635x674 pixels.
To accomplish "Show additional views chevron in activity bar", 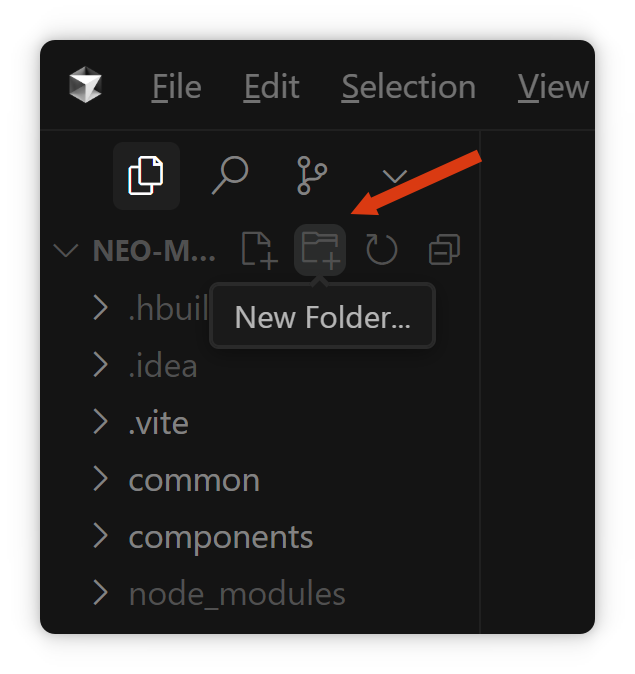I will tap(395, 176).
